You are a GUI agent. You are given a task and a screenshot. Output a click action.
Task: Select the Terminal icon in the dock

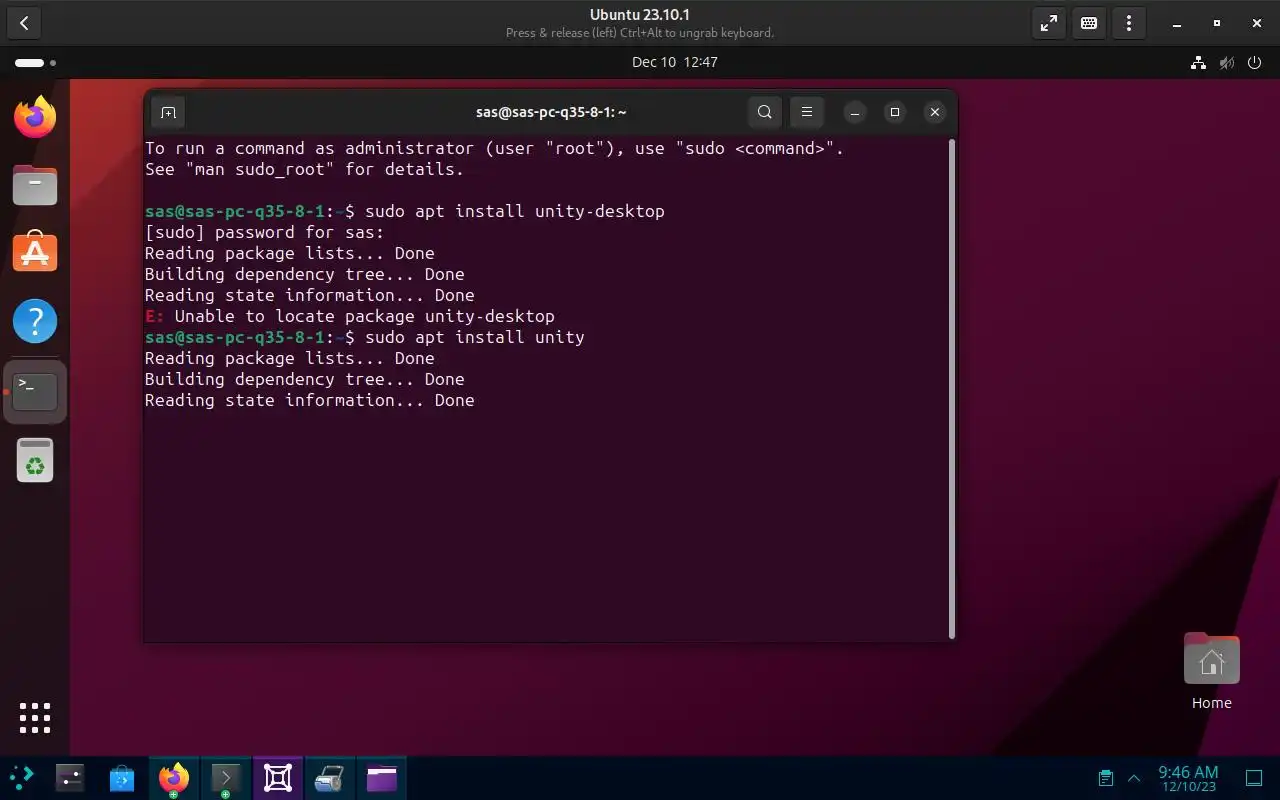35,390
